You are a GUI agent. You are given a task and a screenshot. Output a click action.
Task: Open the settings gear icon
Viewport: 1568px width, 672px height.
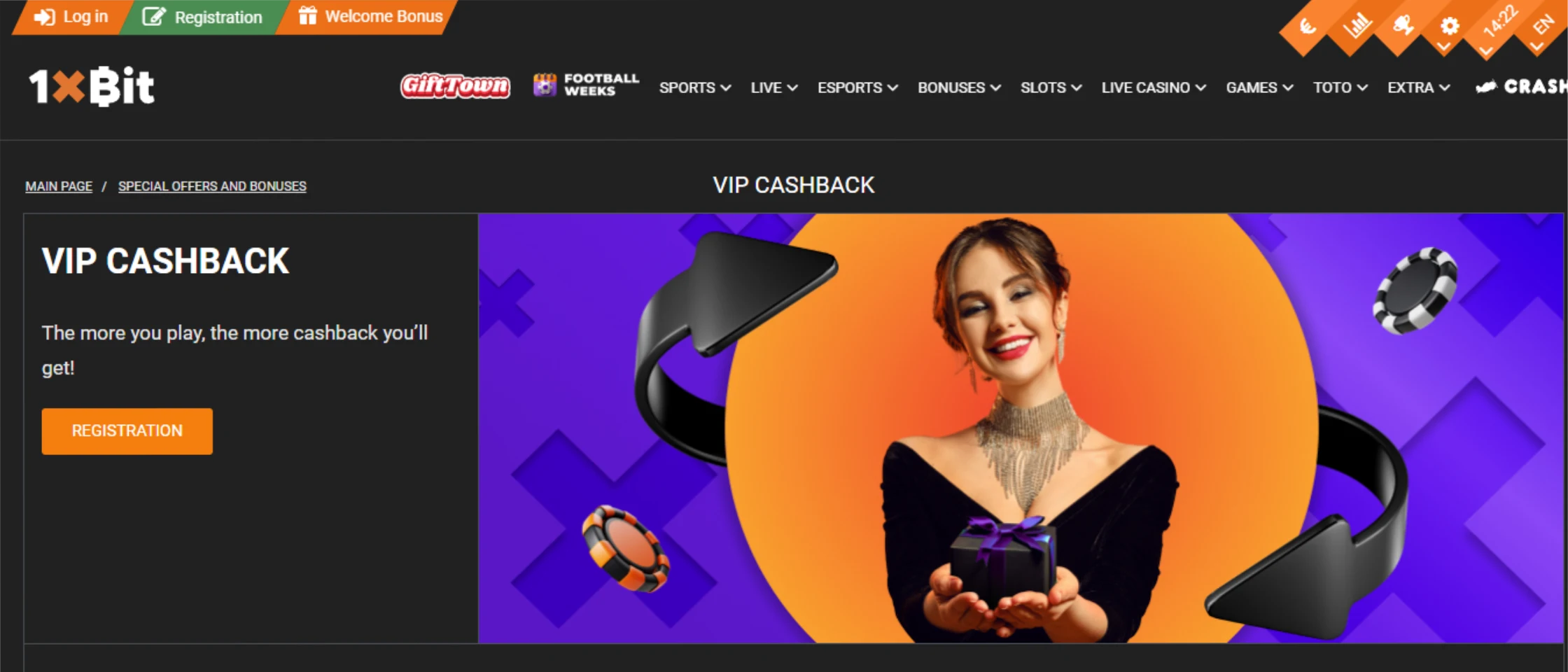1450,27
